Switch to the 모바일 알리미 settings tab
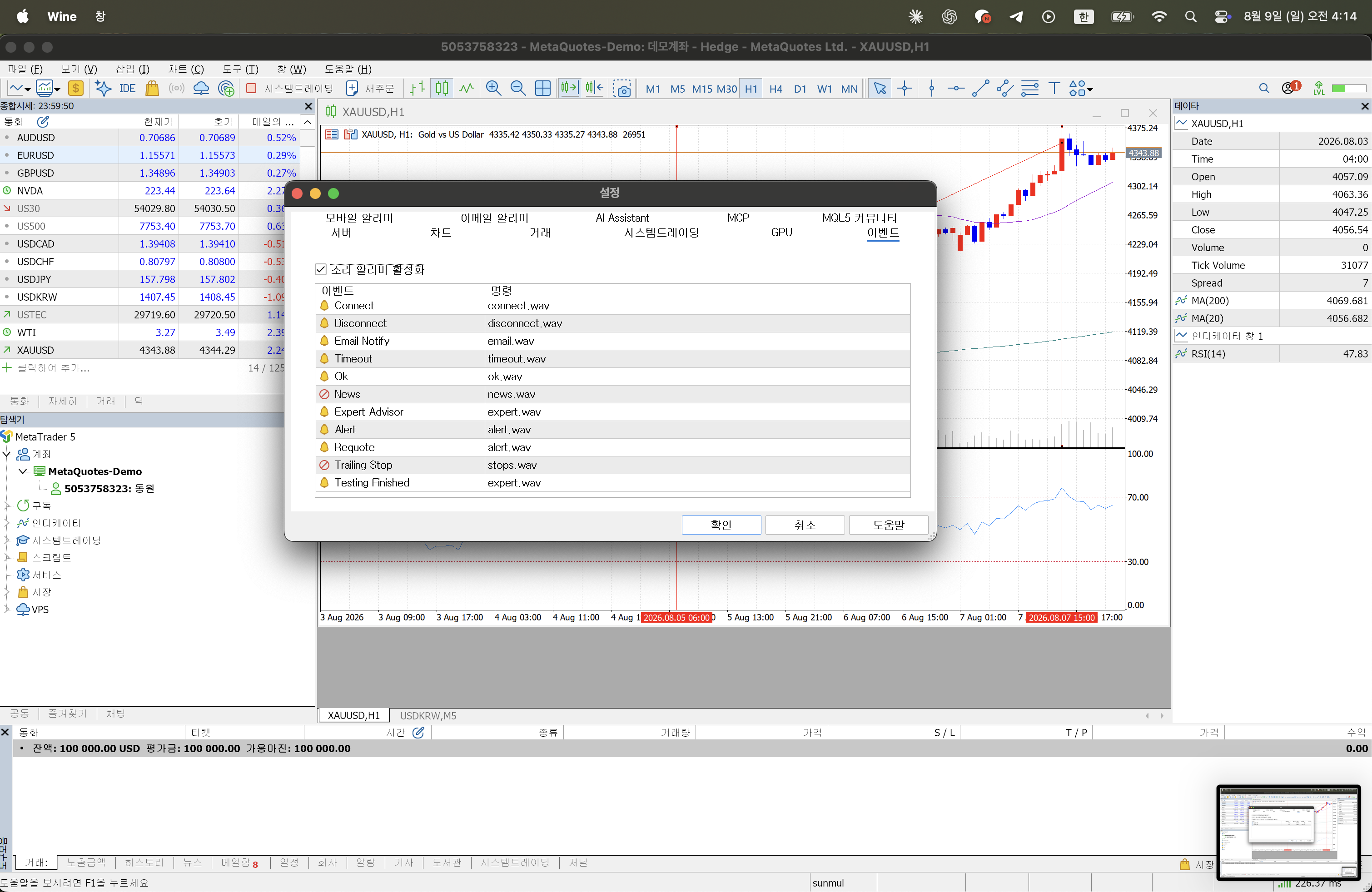The height and width of the screenshot is (892, 1372). tap(359, 218)
